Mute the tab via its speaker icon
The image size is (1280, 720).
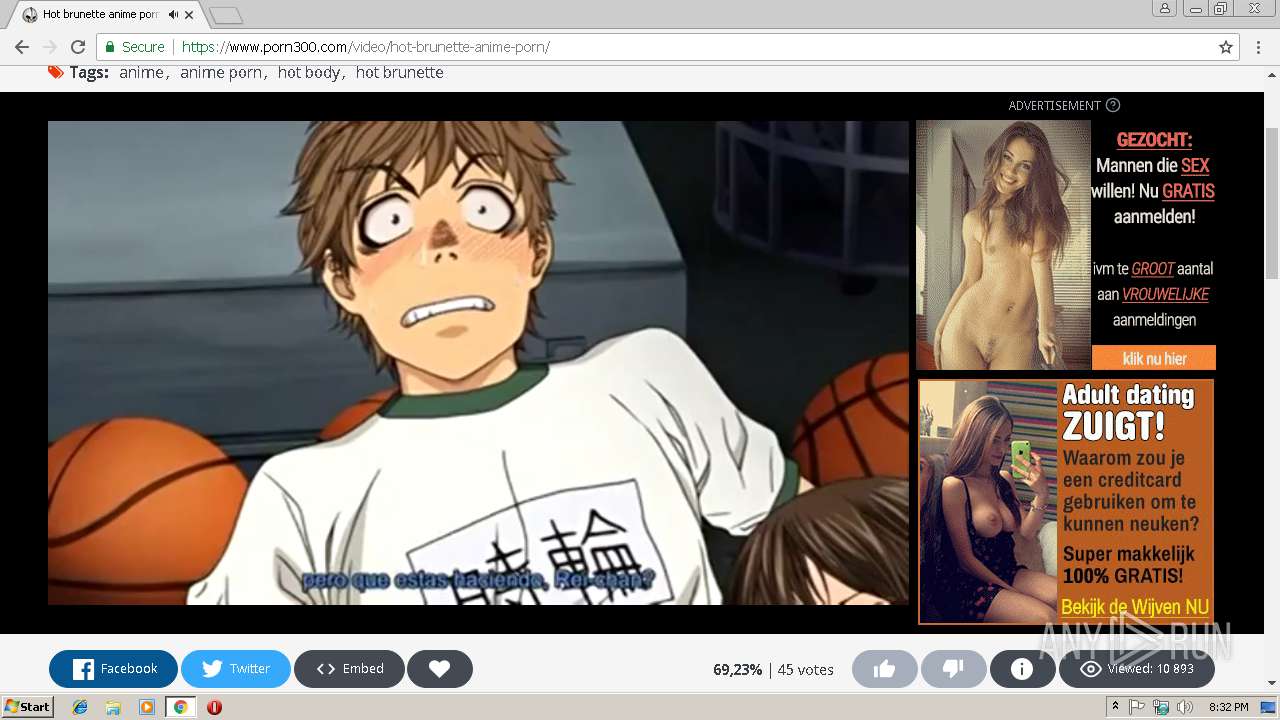(x=173, y=15)
